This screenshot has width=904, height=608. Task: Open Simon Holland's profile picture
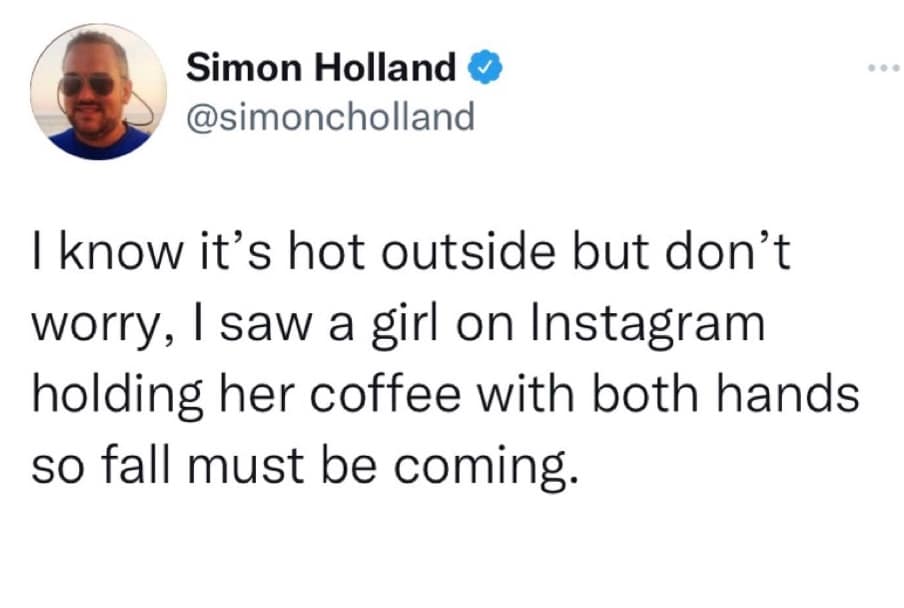[99, 91]
